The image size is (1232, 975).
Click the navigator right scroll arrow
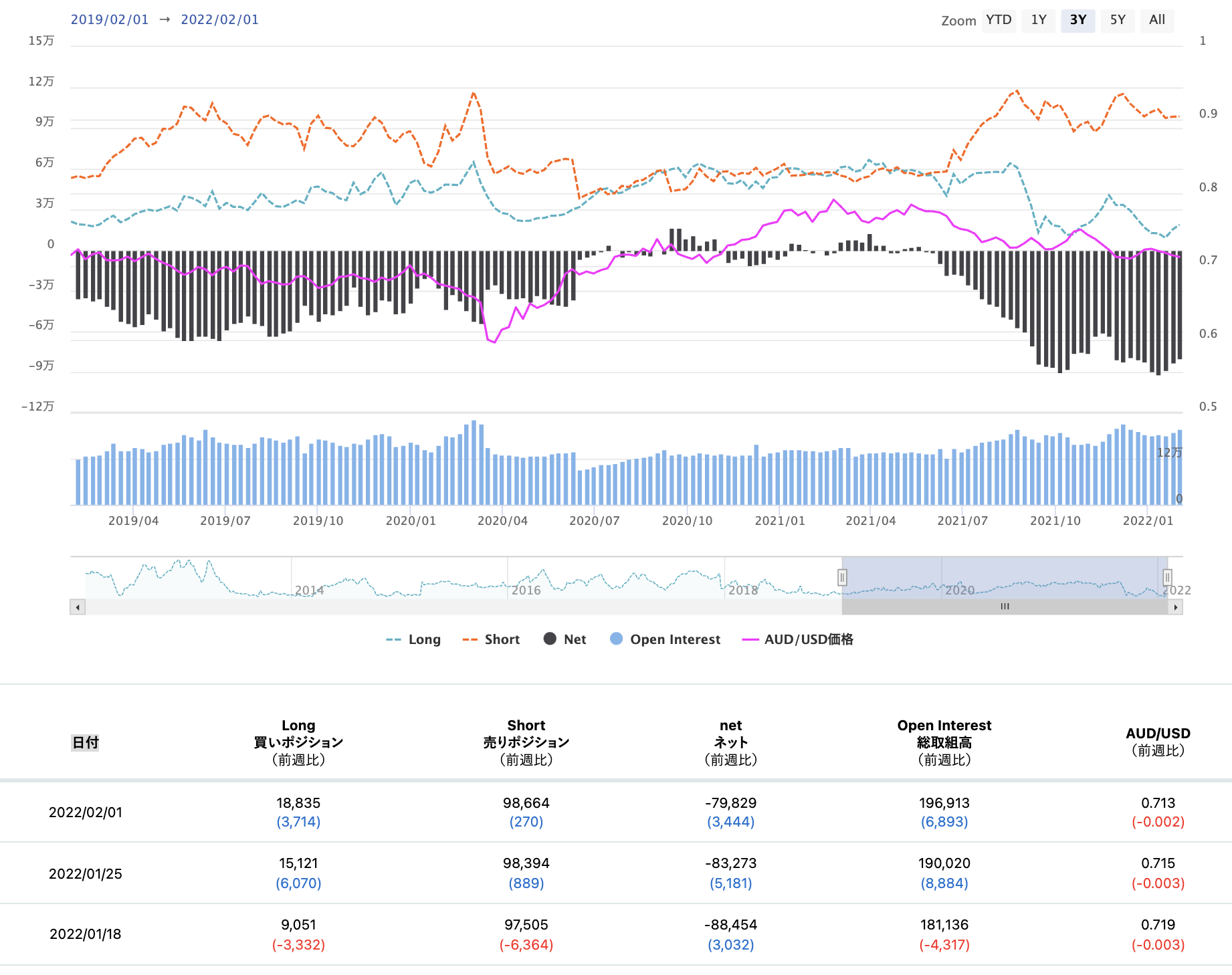pos(1176,607)
